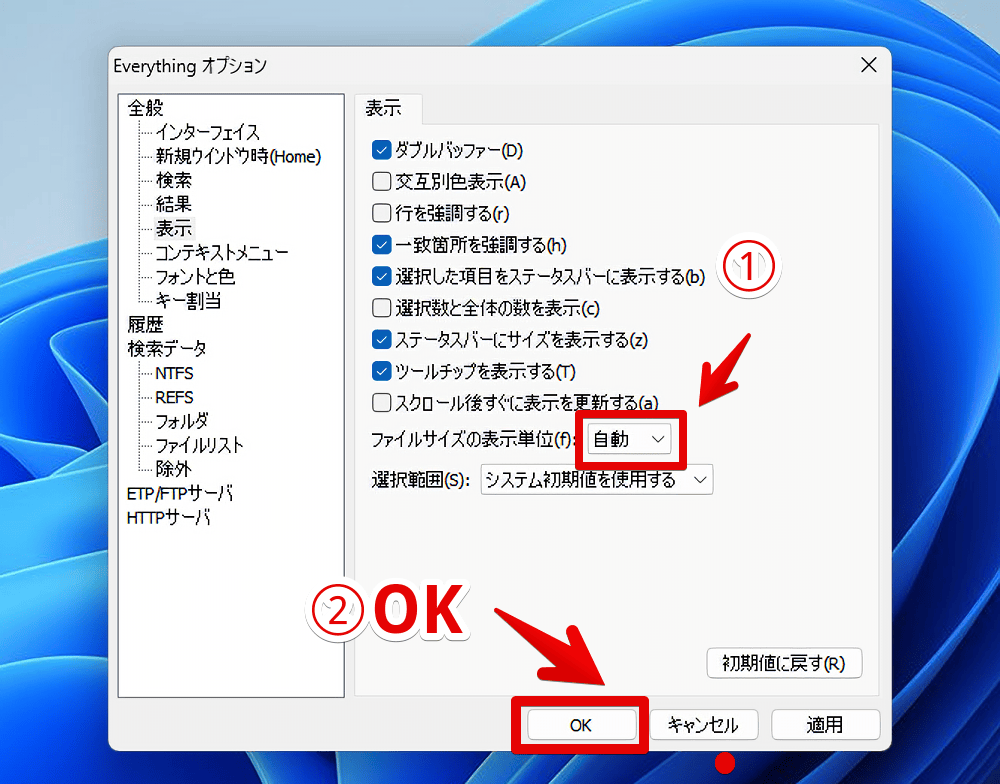Click the ファイルサイズの表示単位(f) label

click(x=474, y=439)
